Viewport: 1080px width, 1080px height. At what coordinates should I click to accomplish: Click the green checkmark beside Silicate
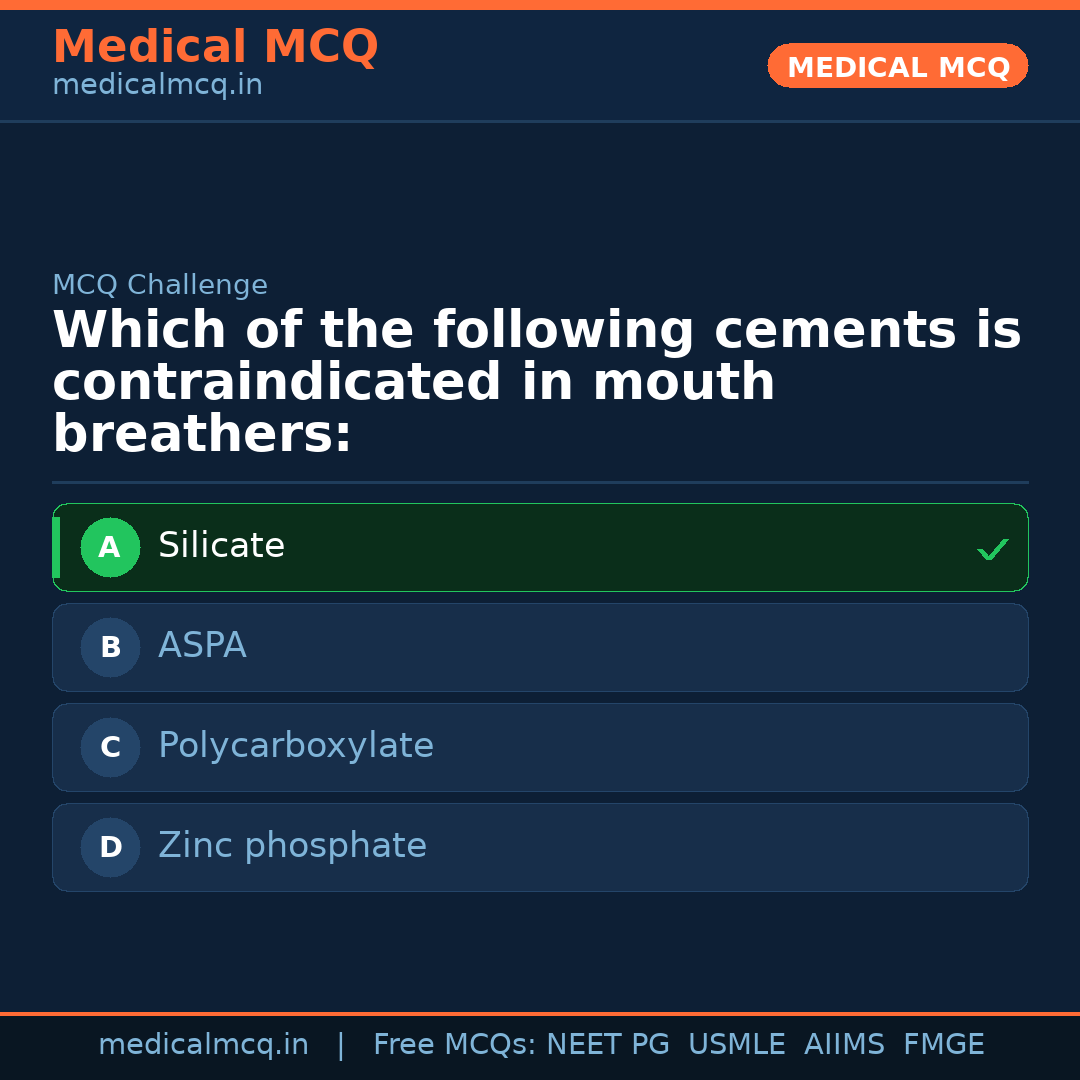point(992,549)
